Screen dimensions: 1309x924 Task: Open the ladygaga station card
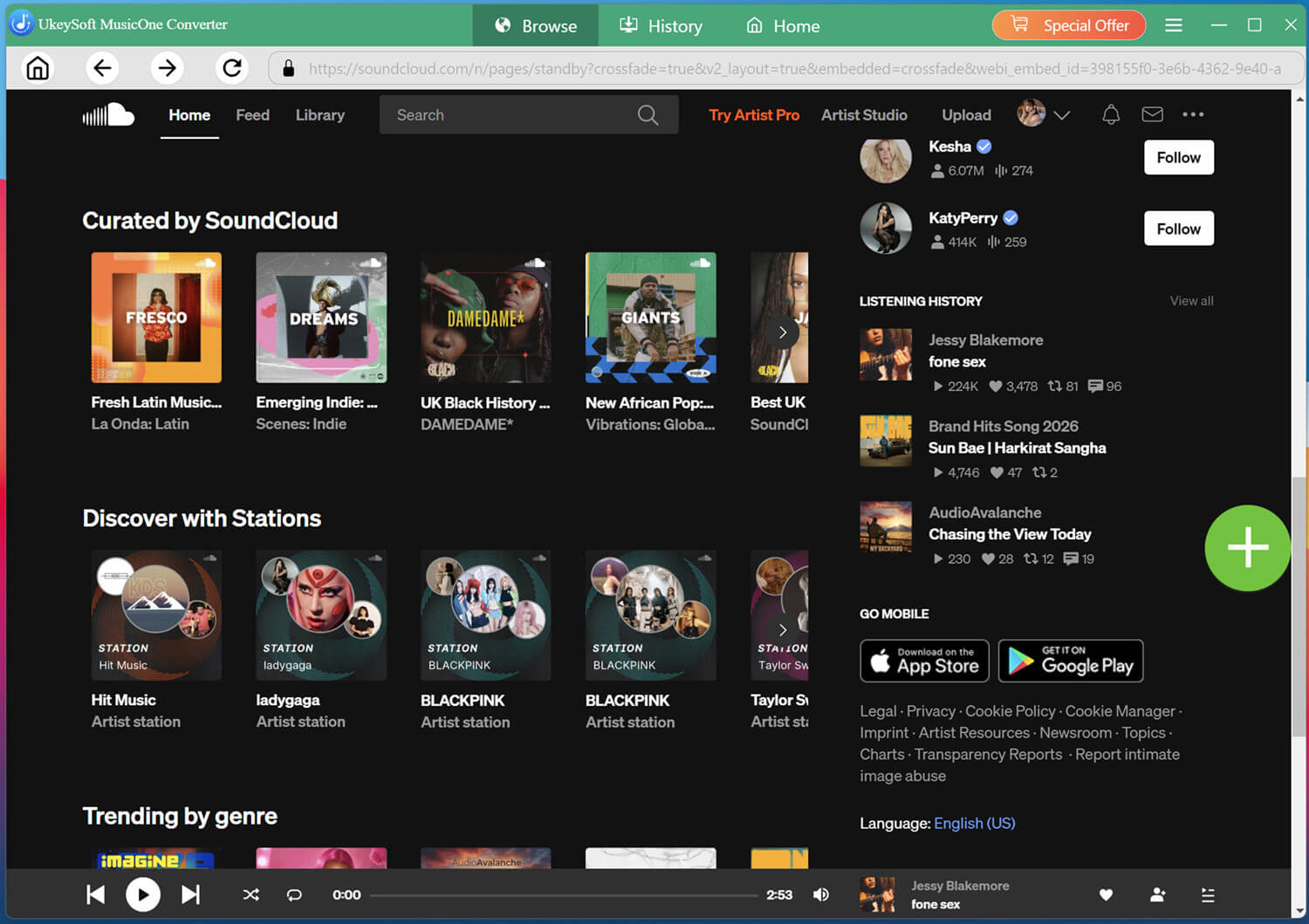click(321, 615)
